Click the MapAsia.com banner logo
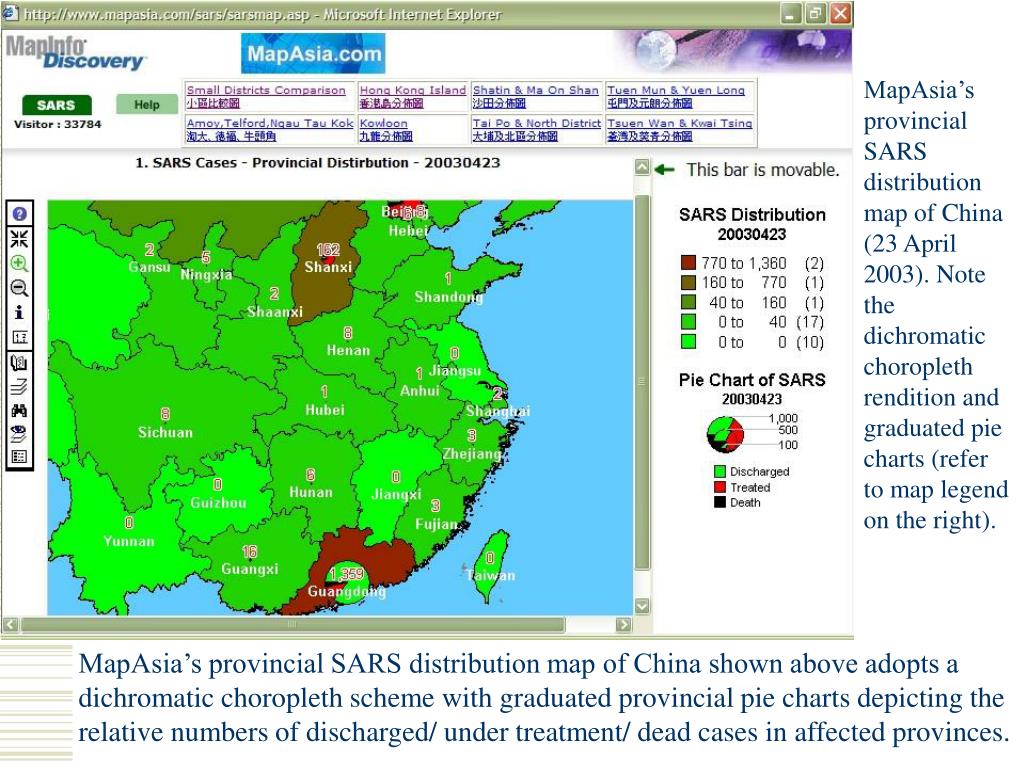Image resolution: width=1024 pixels, height=768 pixels. [x=313, y=54]
